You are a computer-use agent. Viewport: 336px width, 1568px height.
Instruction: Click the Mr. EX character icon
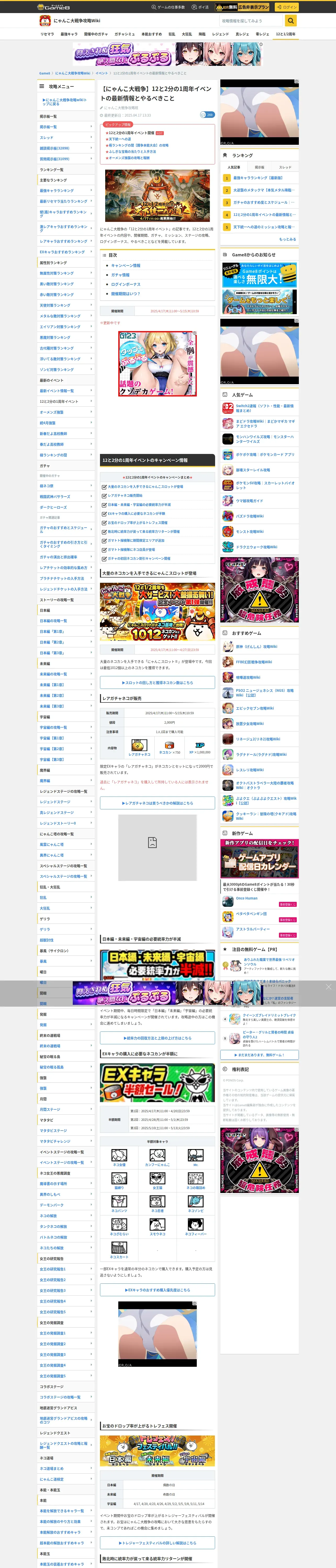(x=195, y=1155)
